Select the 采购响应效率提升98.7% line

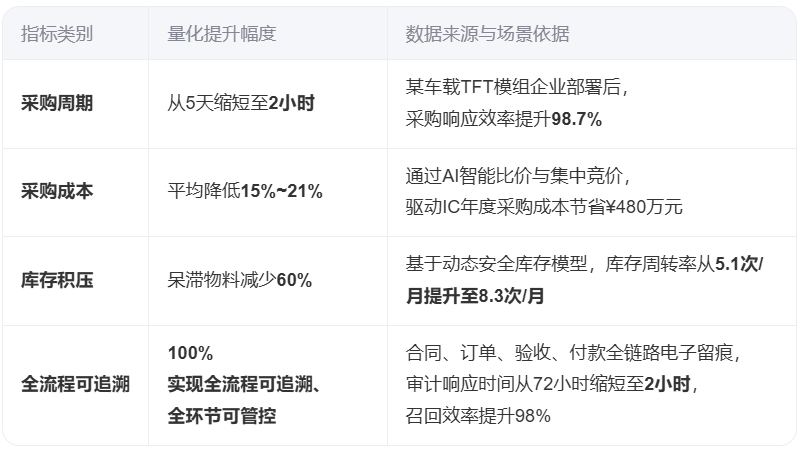[503, 119]
